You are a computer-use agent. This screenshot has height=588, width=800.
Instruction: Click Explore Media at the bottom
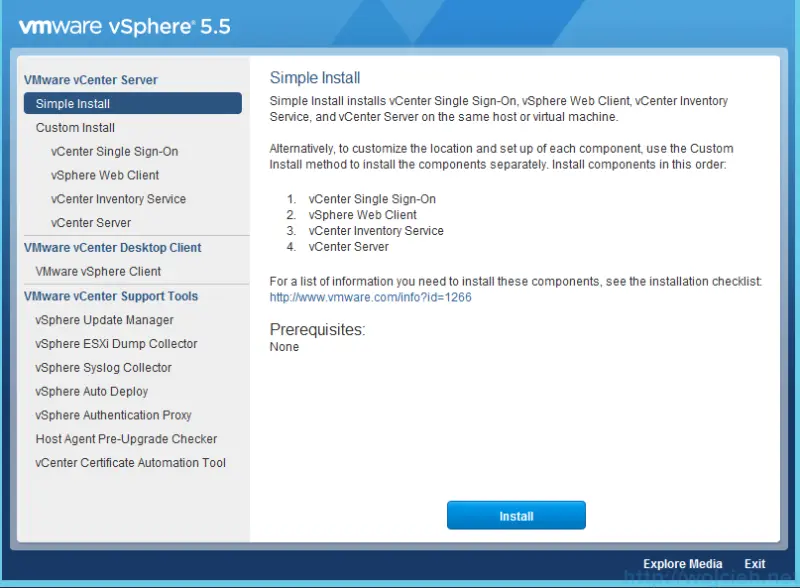682,564
